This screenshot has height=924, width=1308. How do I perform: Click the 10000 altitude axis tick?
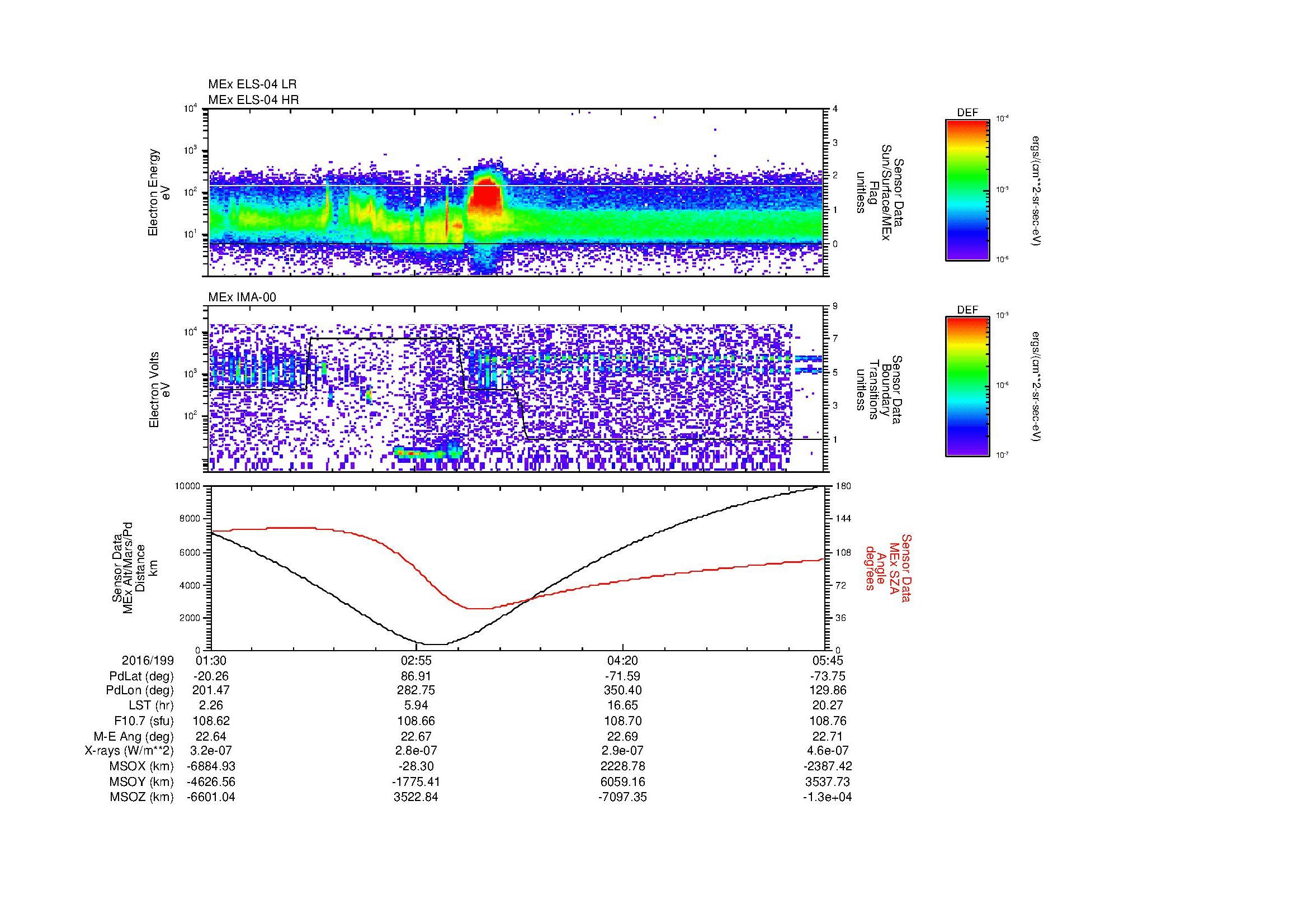[x=188, y=486]
